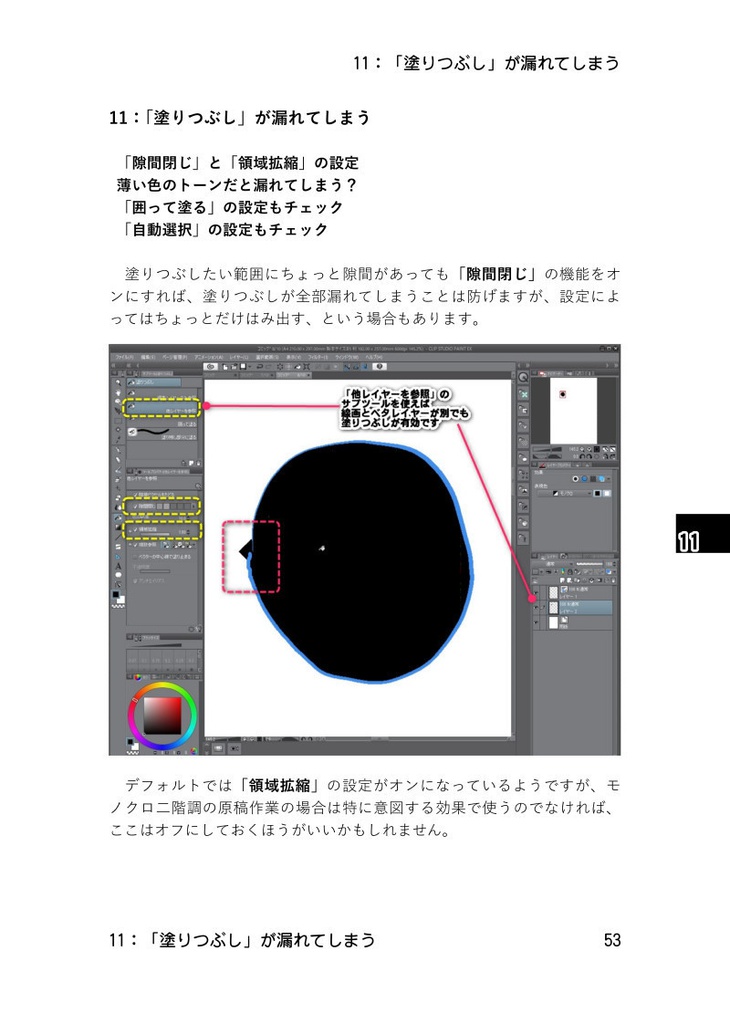
Task: Click the green-cross quick access icon
Action: 523,394
